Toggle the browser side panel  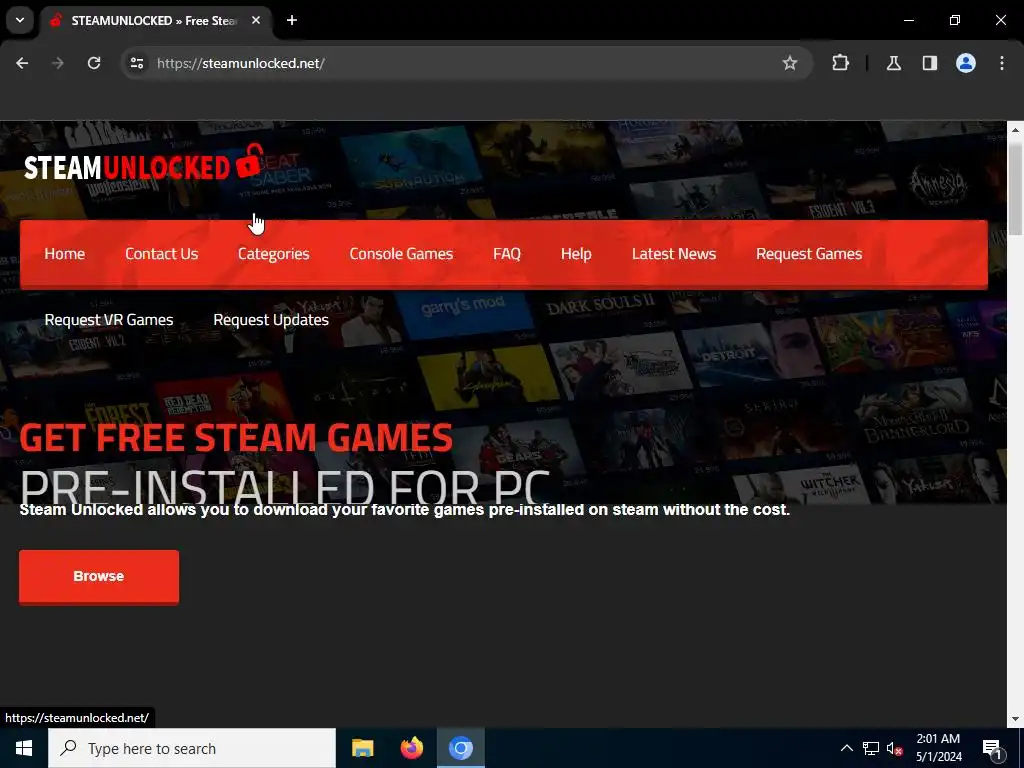[929, 63]
